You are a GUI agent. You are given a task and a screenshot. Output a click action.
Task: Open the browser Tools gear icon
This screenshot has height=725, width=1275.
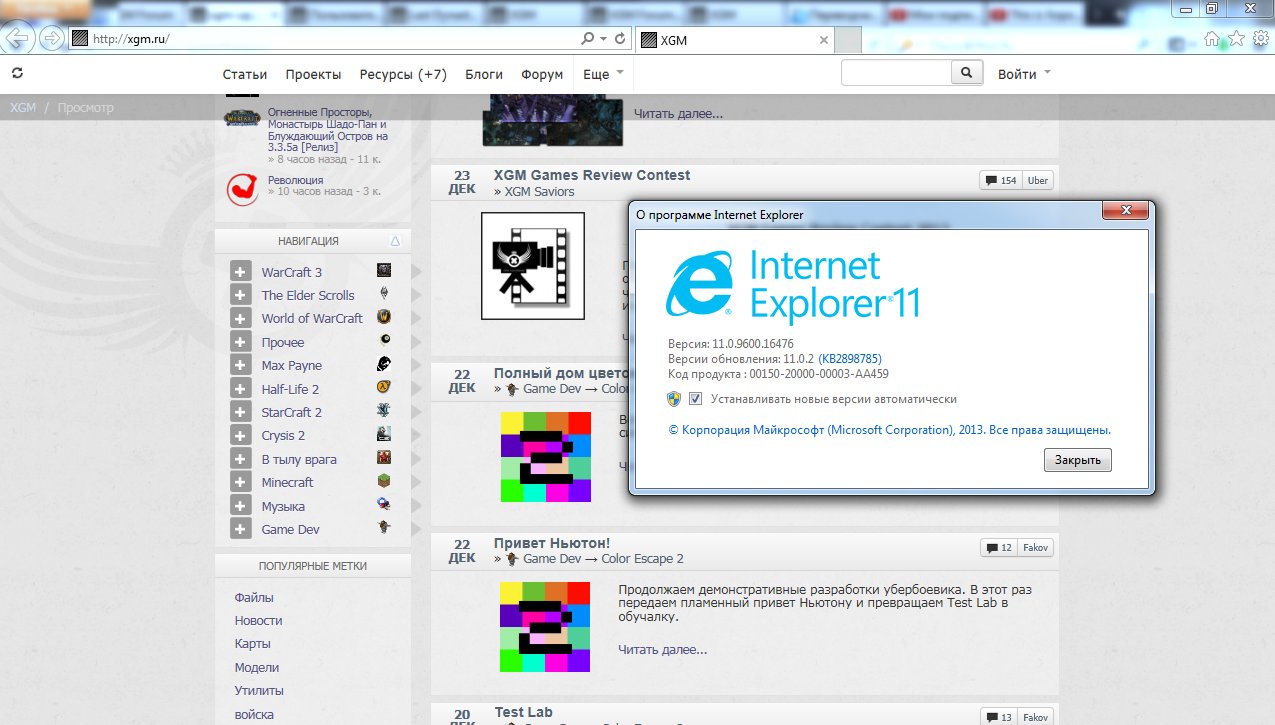[x=1261, y=39]
